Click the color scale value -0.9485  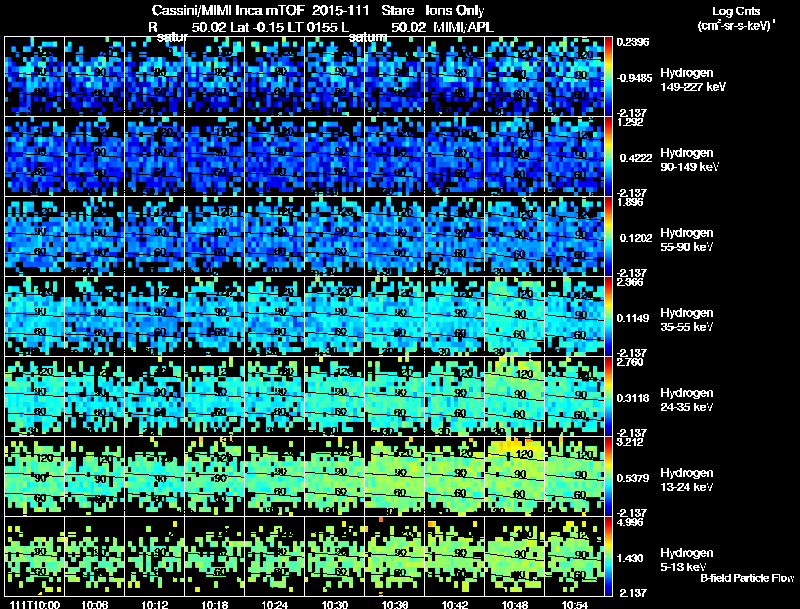tap(634, 78)
